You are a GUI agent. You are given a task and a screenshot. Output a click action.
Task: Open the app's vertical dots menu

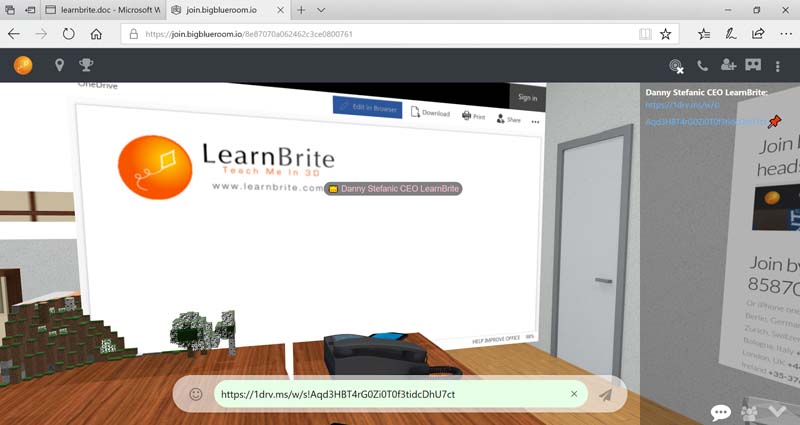(x=778, y=66)
